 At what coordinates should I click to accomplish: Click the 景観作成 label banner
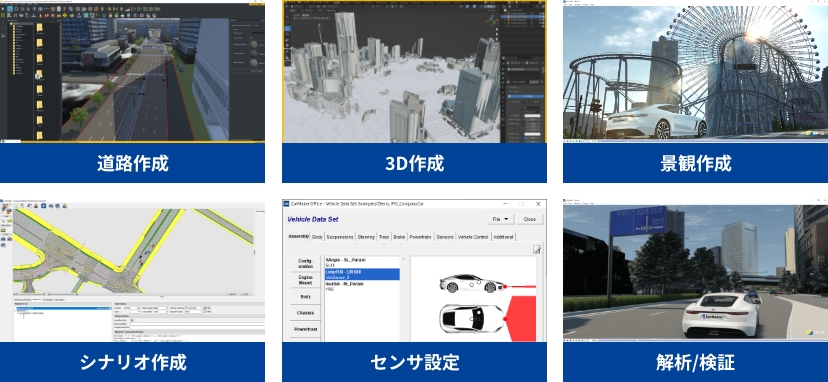coord(695,163)
